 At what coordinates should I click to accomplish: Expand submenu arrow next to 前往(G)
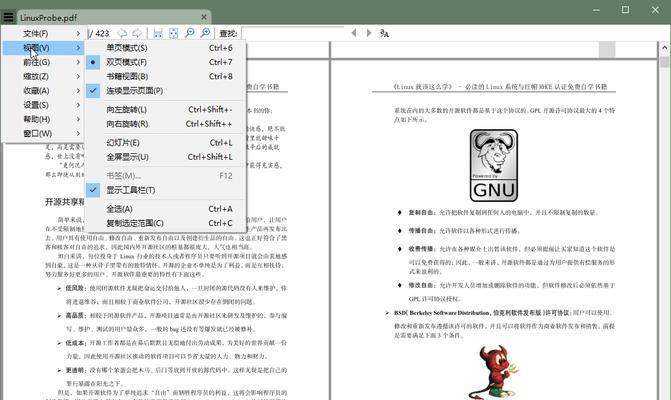point(78,62)
